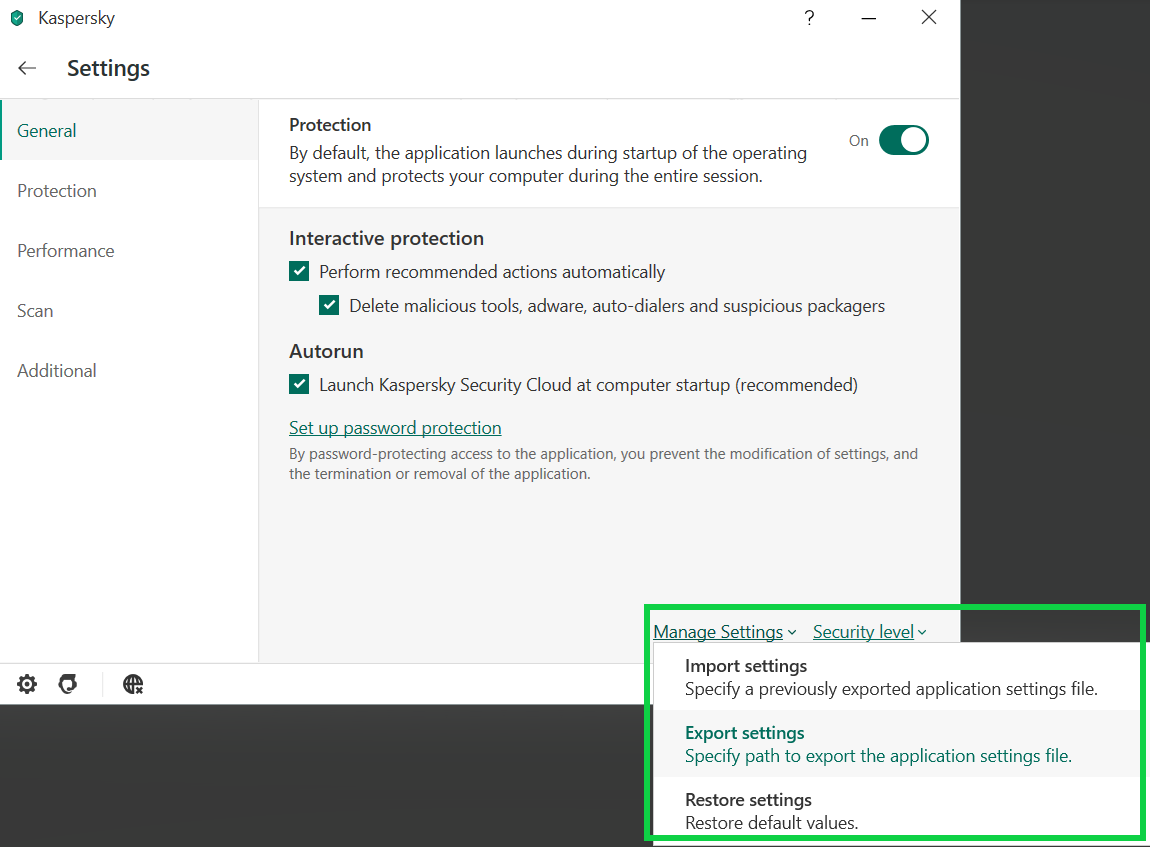1150x847 pixels.
Task: Open help with the question mark icon
Action: coord(809,18)
